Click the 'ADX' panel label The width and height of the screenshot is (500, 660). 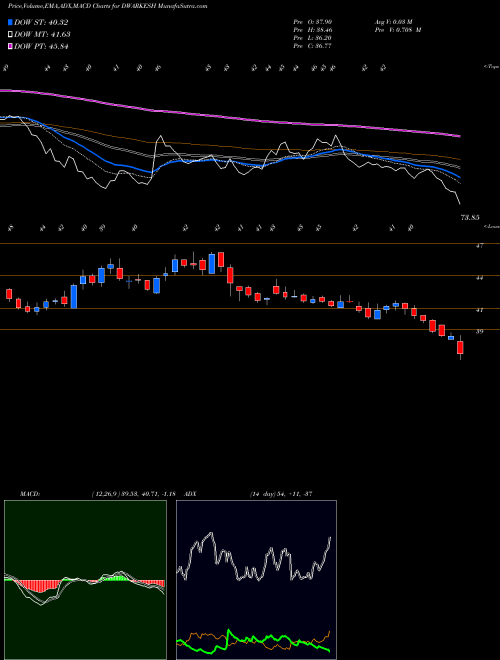point(190,494)
